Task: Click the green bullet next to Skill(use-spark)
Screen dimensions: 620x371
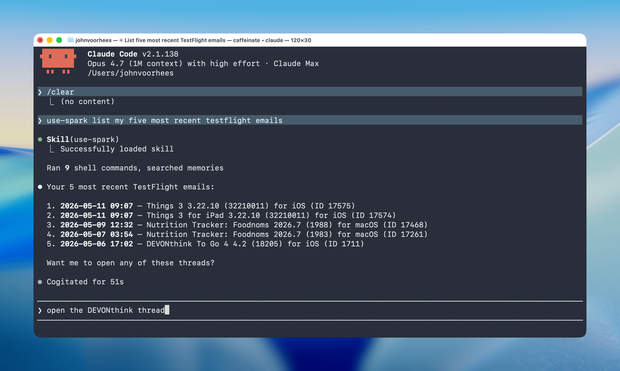Action: 40,139
